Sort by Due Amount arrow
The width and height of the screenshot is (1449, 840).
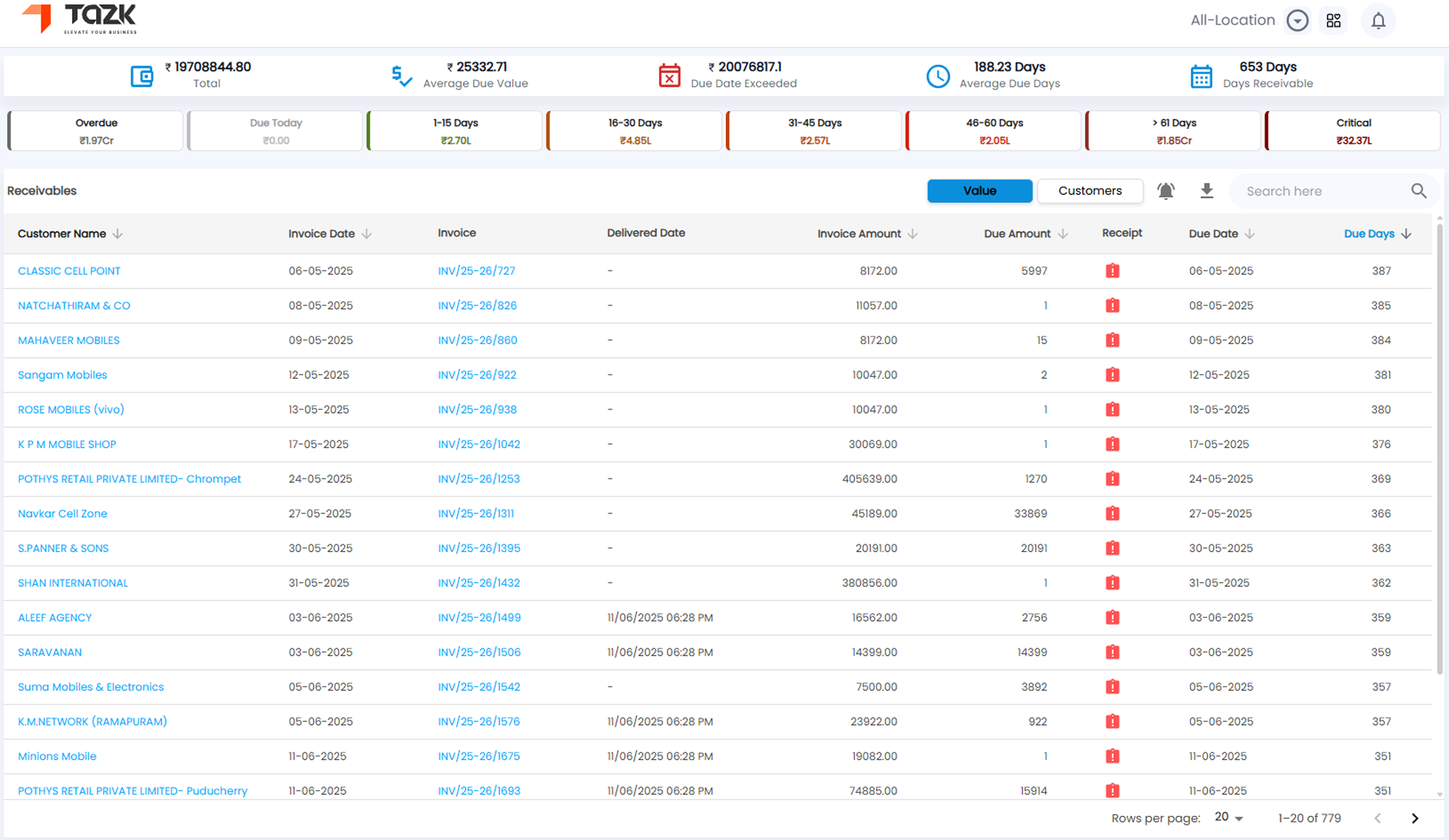coord(1063,234)
